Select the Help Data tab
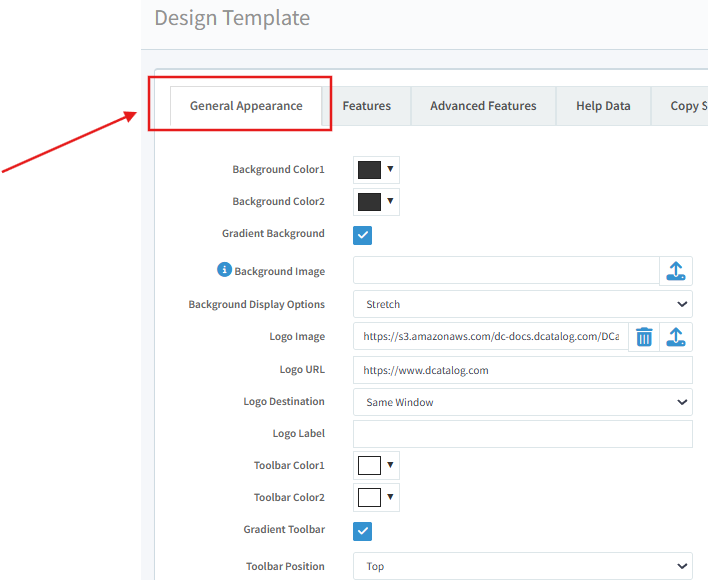This screenshot has height=580, width=708. point(603,106)
